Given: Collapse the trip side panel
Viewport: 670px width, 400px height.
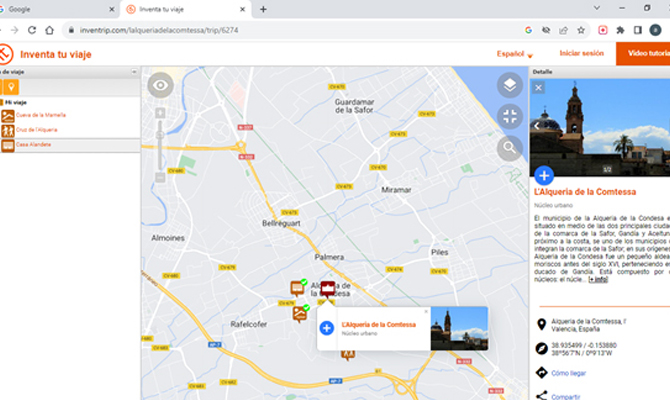Looking at the screenshot, I should point(134,72).
